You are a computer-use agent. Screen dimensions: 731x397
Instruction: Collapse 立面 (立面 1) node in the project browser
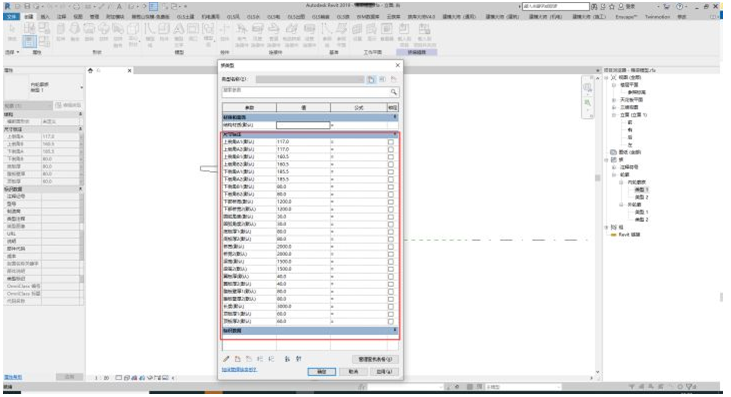point(614,115)
